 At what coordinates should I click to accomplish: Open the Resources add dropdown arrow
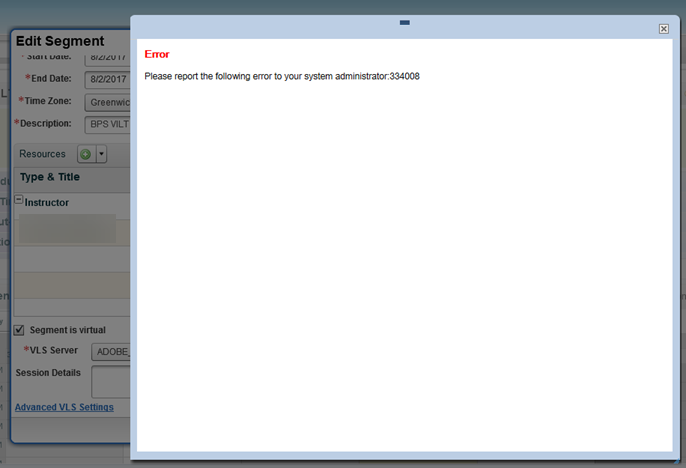click(x=101, y=154)
